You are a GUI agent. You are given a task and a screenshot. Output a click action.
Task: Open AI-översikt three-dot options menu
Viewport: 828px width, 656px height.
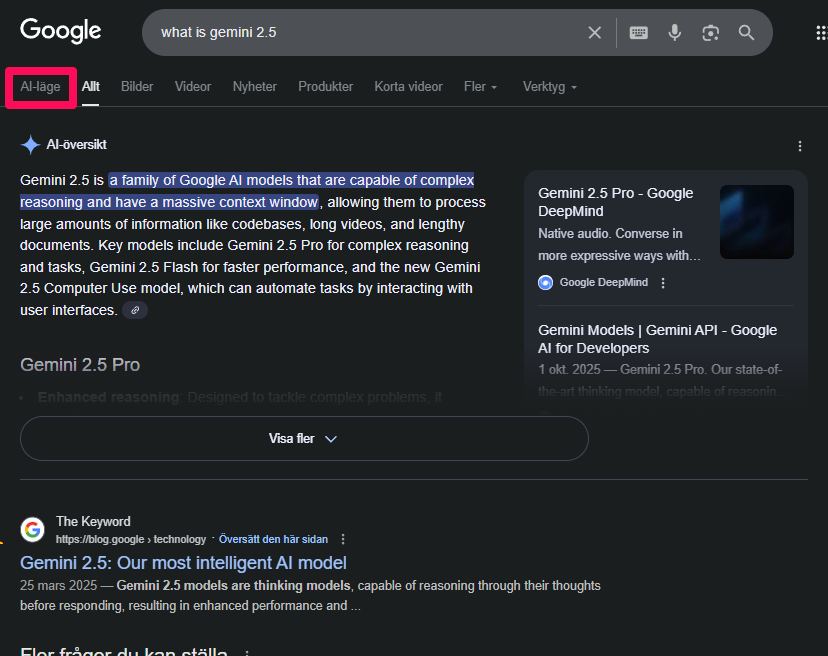pyautogui.click(x=800, y=146)
